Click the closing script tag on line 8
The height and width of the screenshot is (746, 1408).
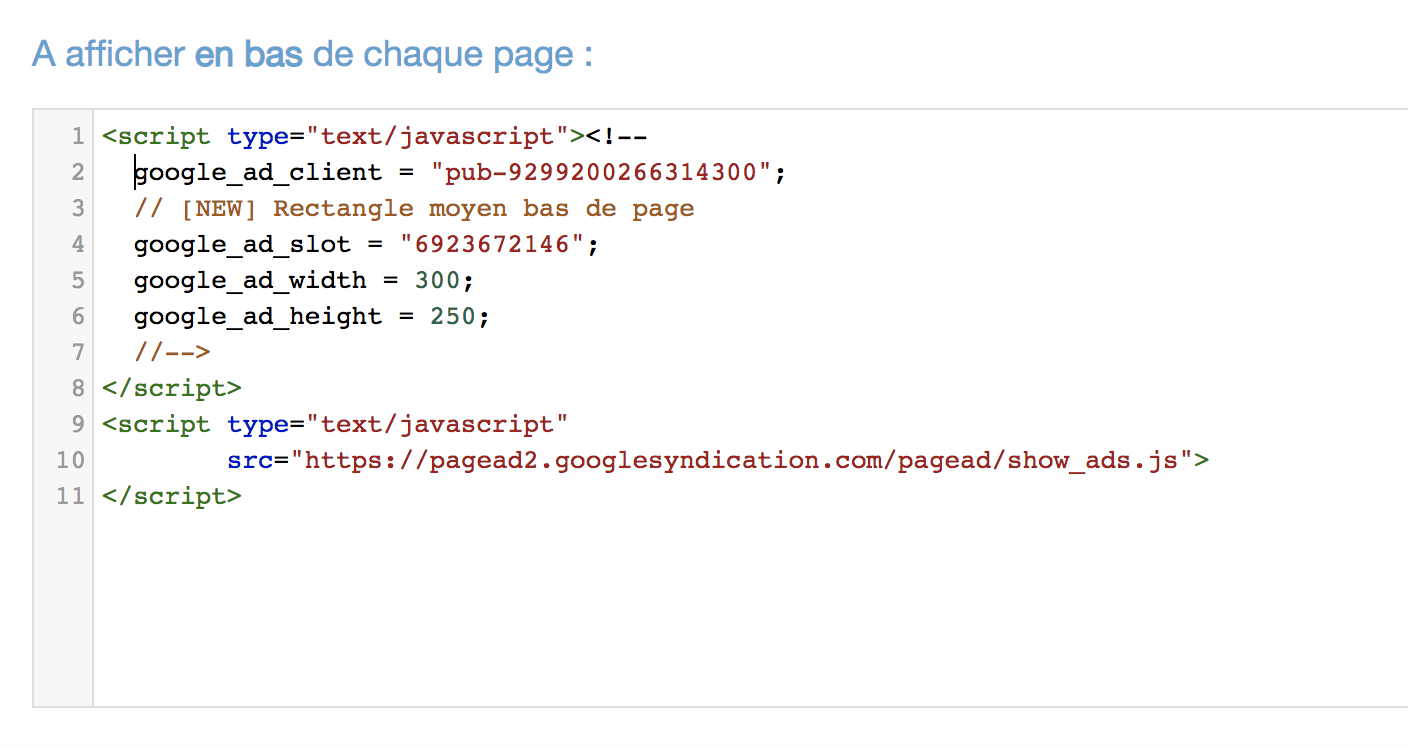(172, 388)
